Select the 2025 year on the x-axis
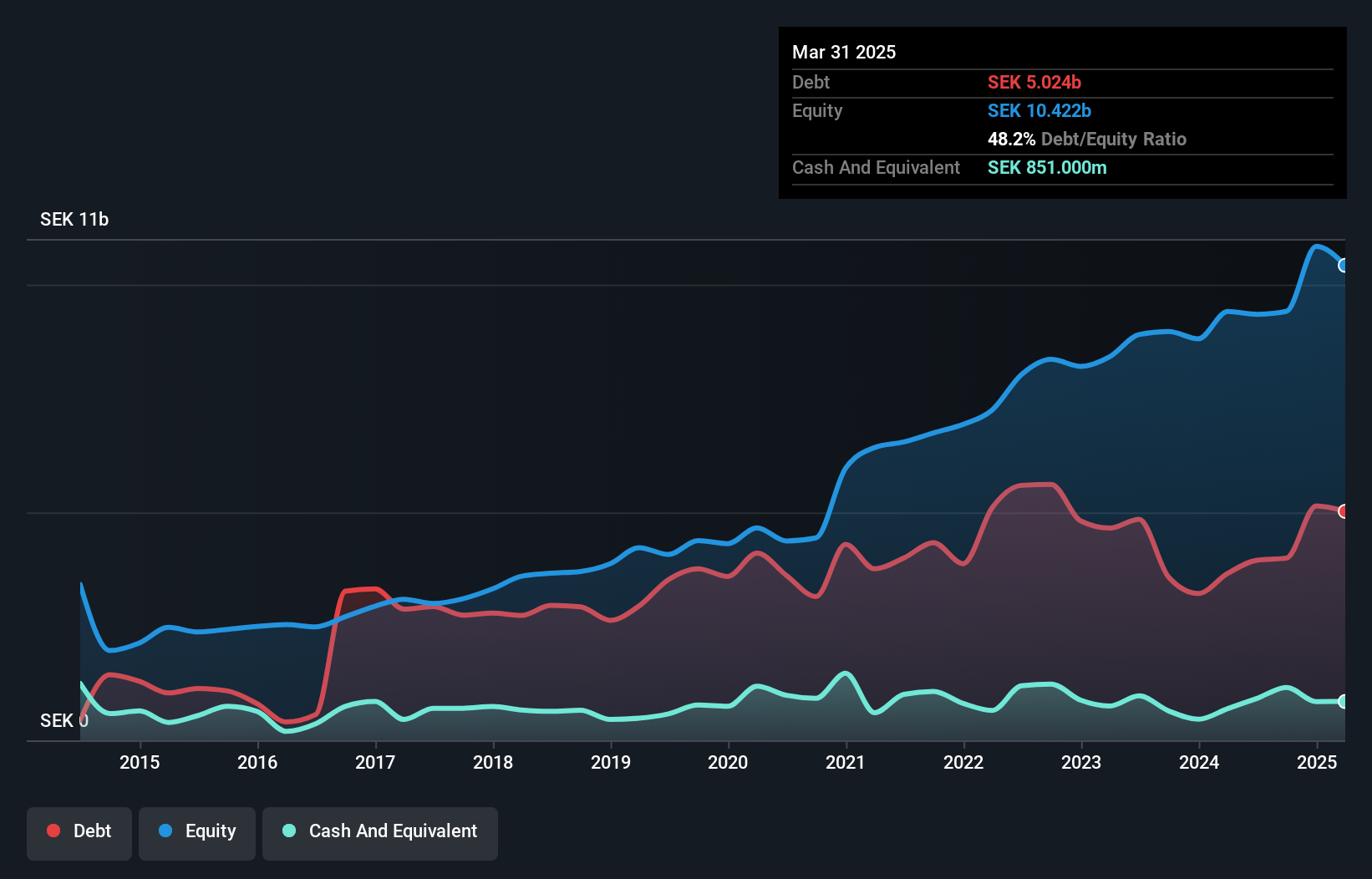 pyautogui.click(x=1317, y=762)
